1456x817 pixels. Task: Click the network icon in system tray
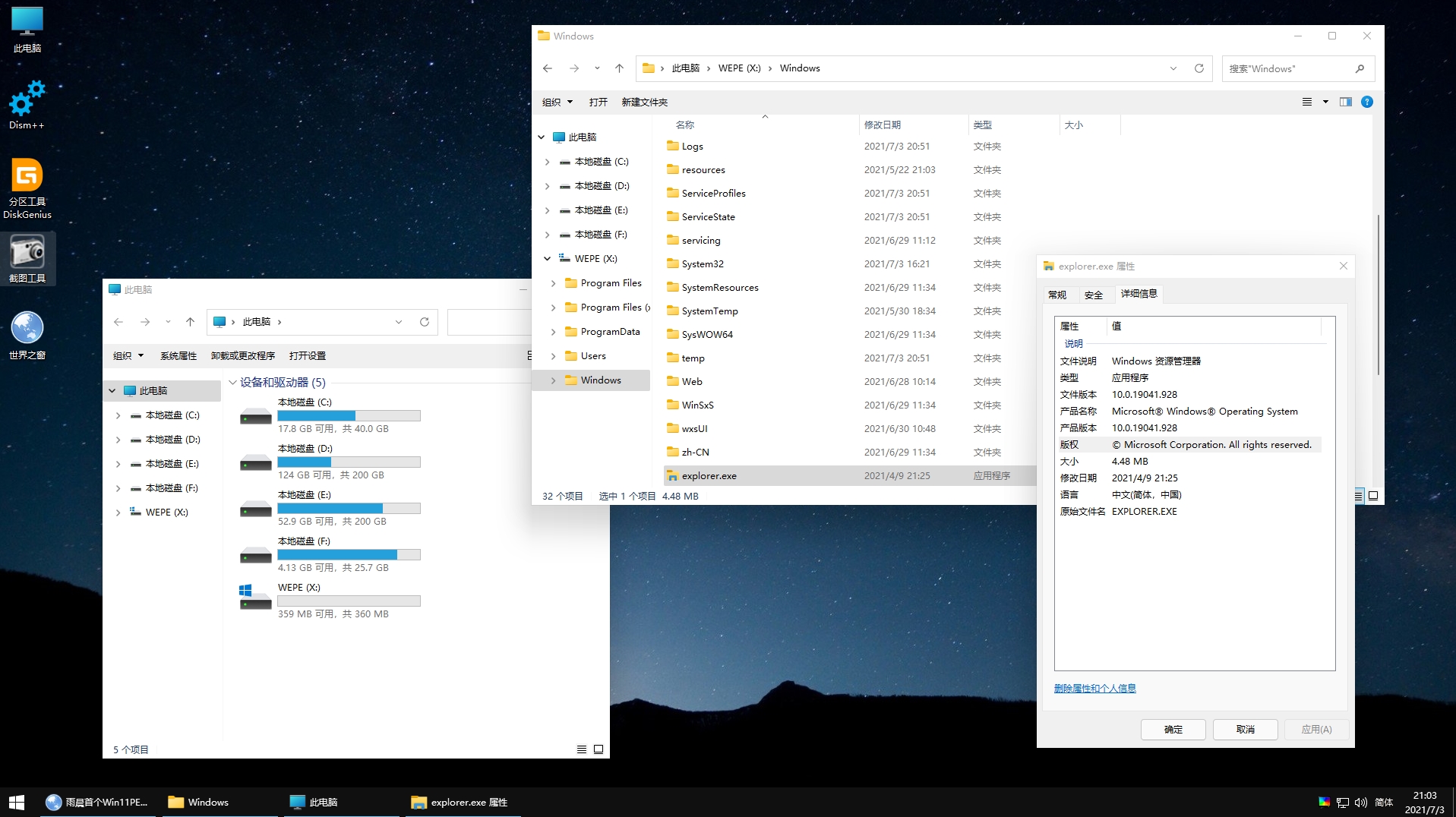(x=1343, y=803)
